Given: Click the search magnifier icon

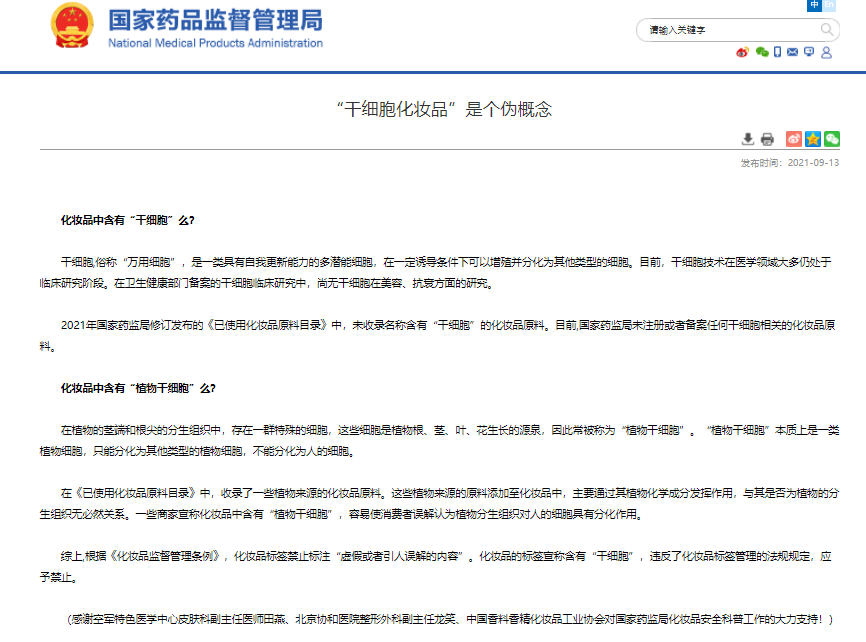Looking at the screenshot, I should (x=827, y=30).
